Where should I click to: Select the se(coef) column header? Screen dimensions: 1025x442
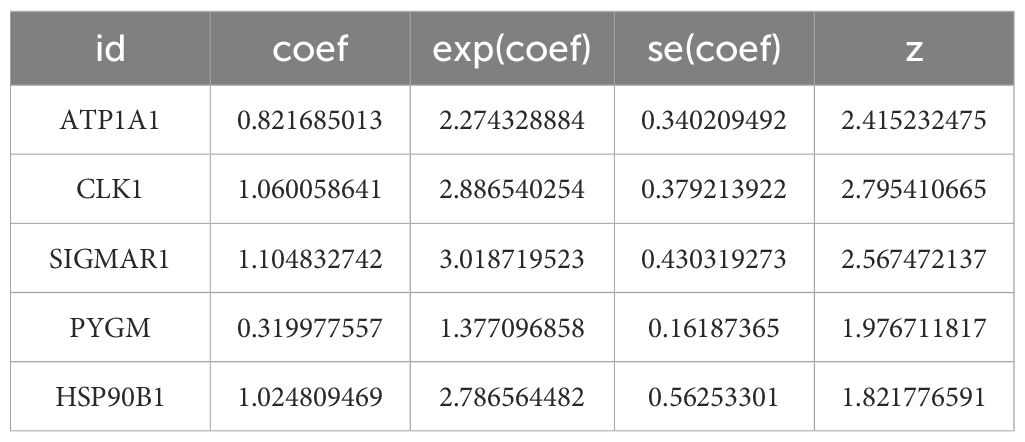(x=712, y=49)
